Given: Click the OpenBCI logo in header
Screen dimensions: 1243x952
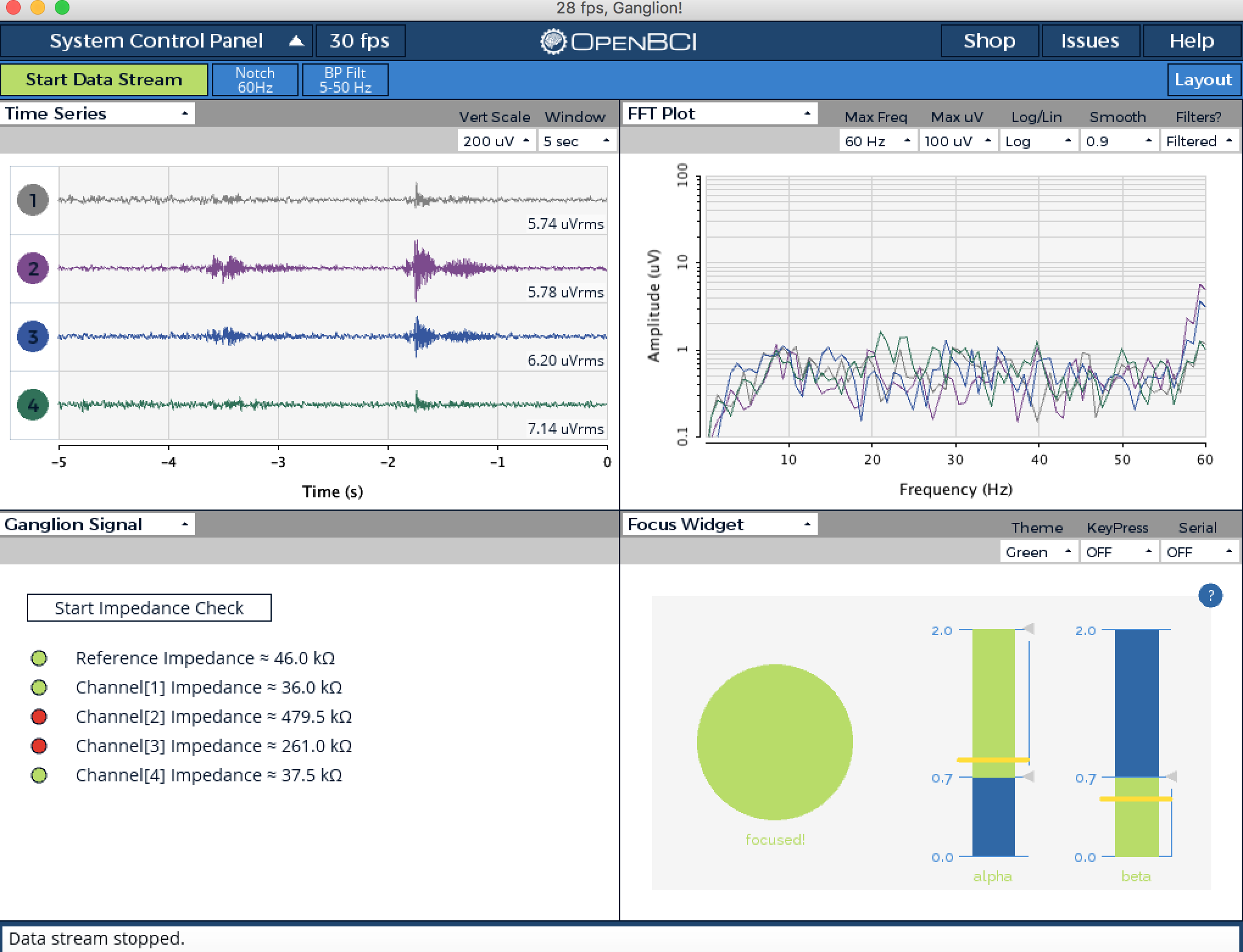Looking at the screenshot, I should coord(619,41).
